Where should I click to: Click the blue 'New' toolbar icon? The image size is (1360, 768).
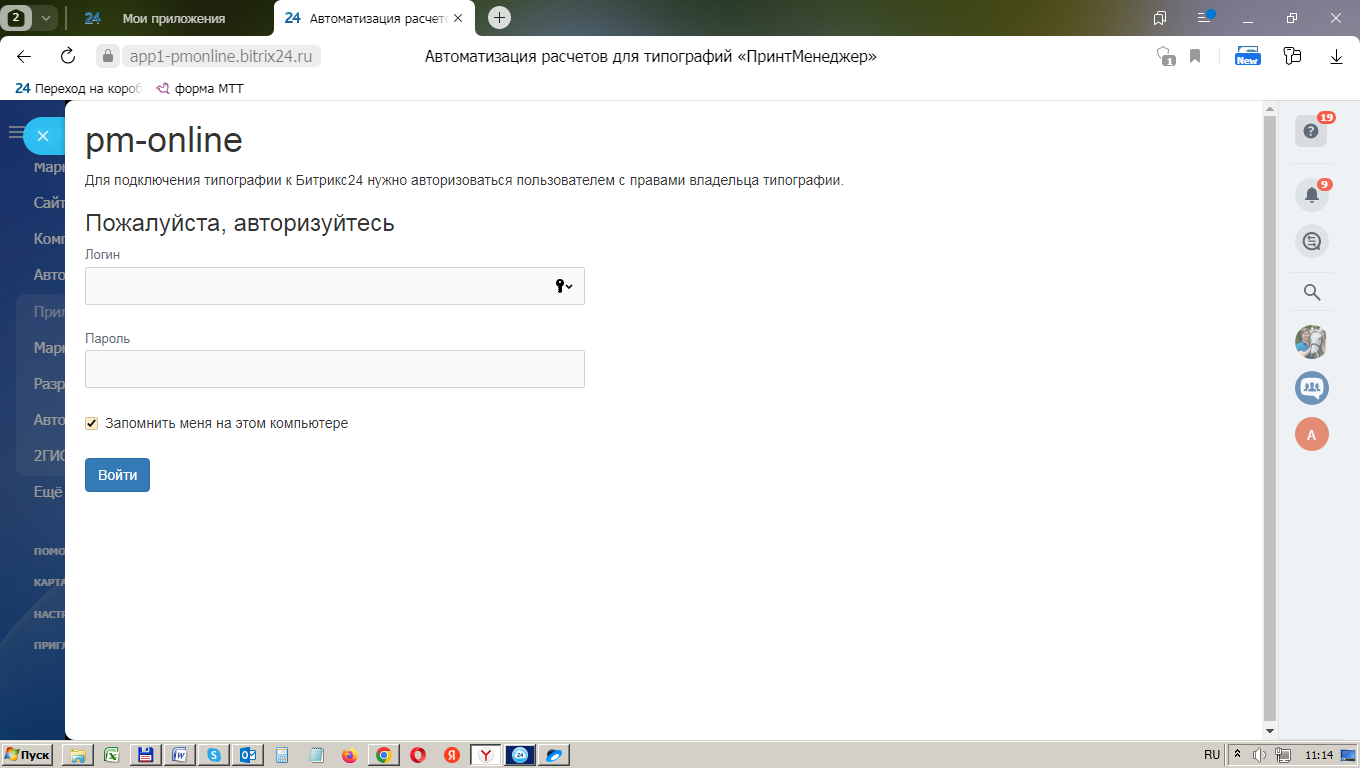pos(1248,56)
